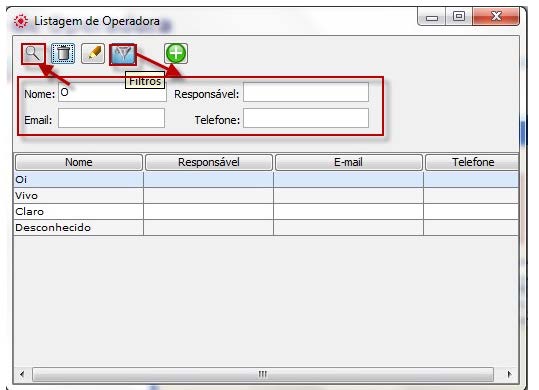
Task: Click the magnifying glass search icon
Action: [33, 54]
